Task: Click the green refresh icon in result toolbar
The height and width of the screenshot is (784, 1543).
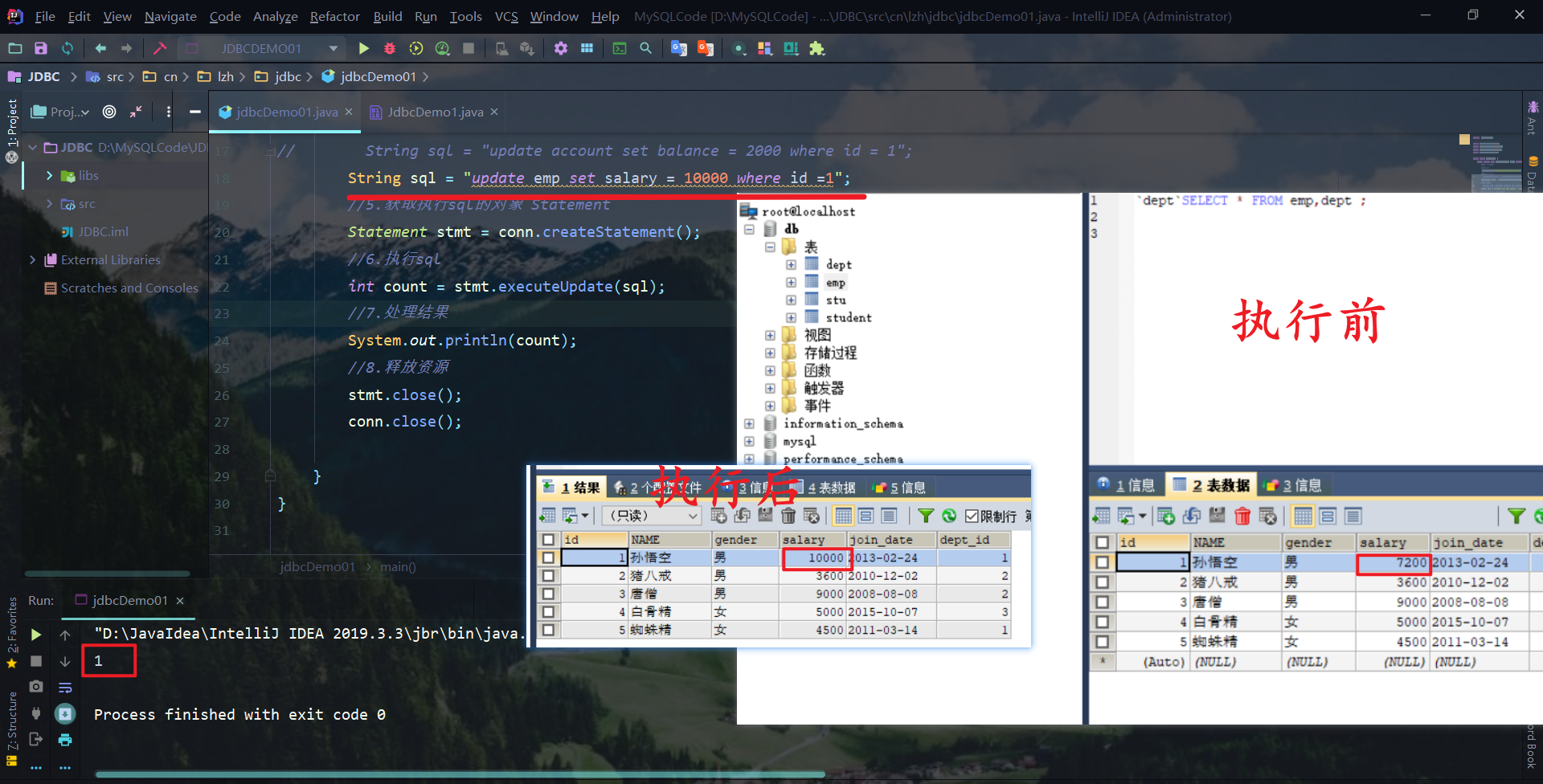Action: tap(949, 516)
